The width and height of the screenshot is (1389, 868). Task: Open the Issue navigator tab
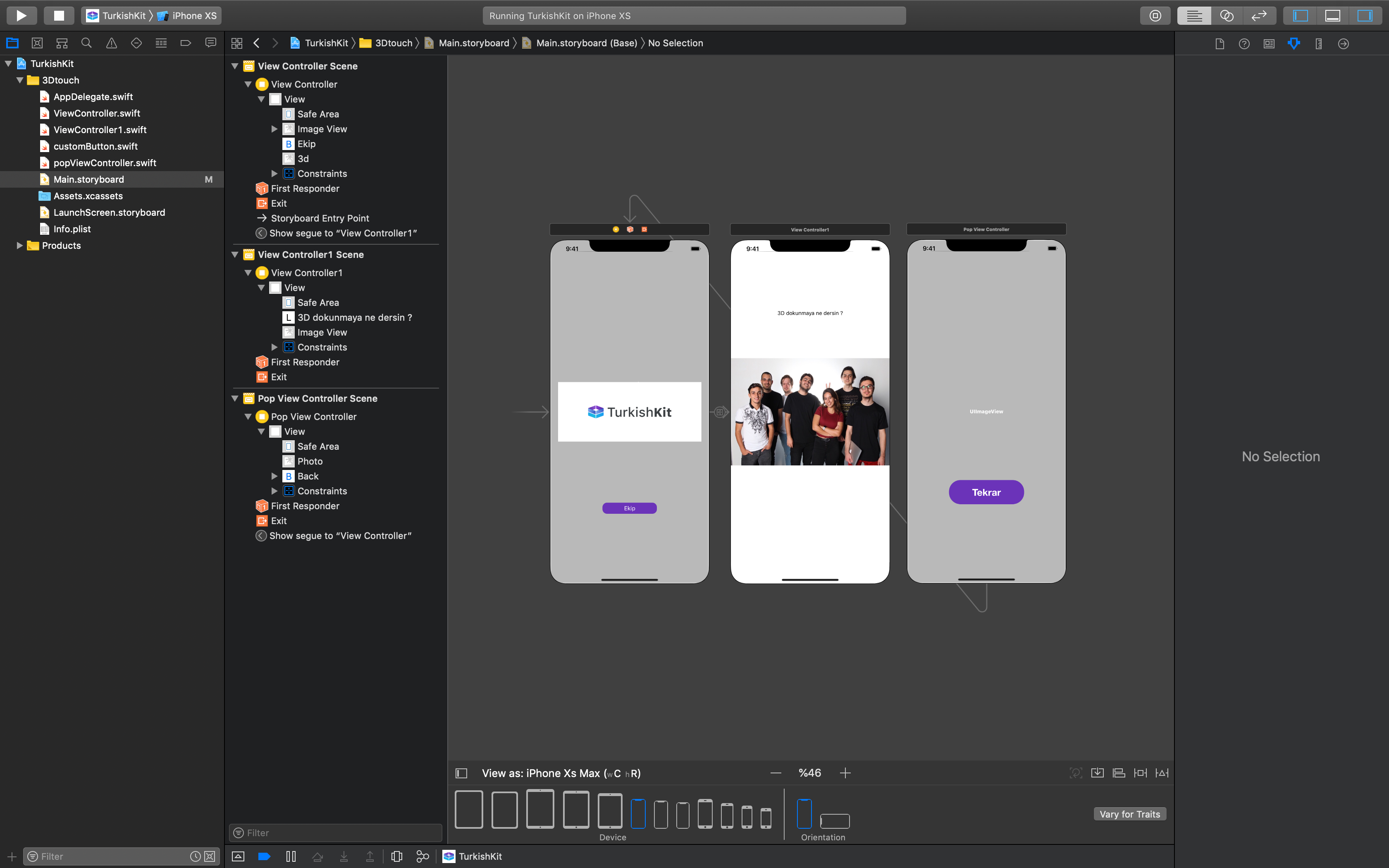tap(111, 43)
